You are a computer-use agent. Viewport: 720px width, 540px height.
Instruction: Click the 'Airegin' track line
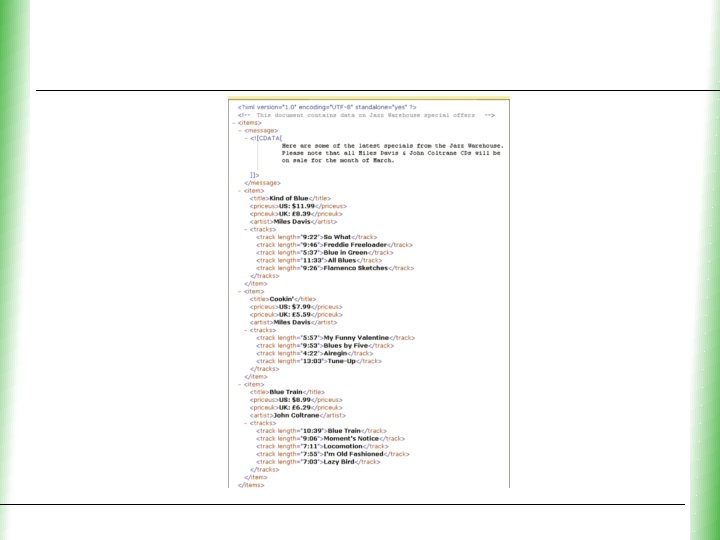[315, 354]
